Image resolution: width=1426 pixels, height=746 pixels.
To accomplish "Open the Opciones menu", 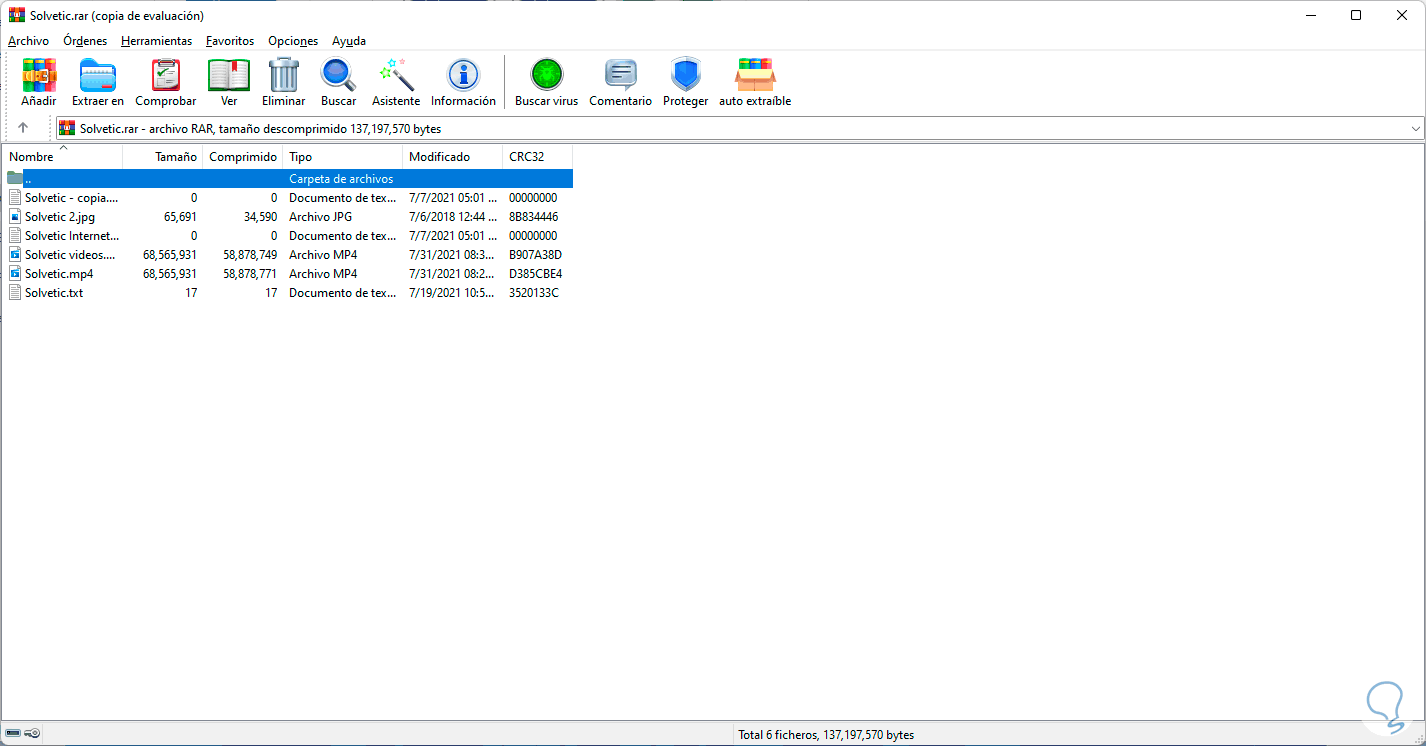I will click(x=293, y=41).
